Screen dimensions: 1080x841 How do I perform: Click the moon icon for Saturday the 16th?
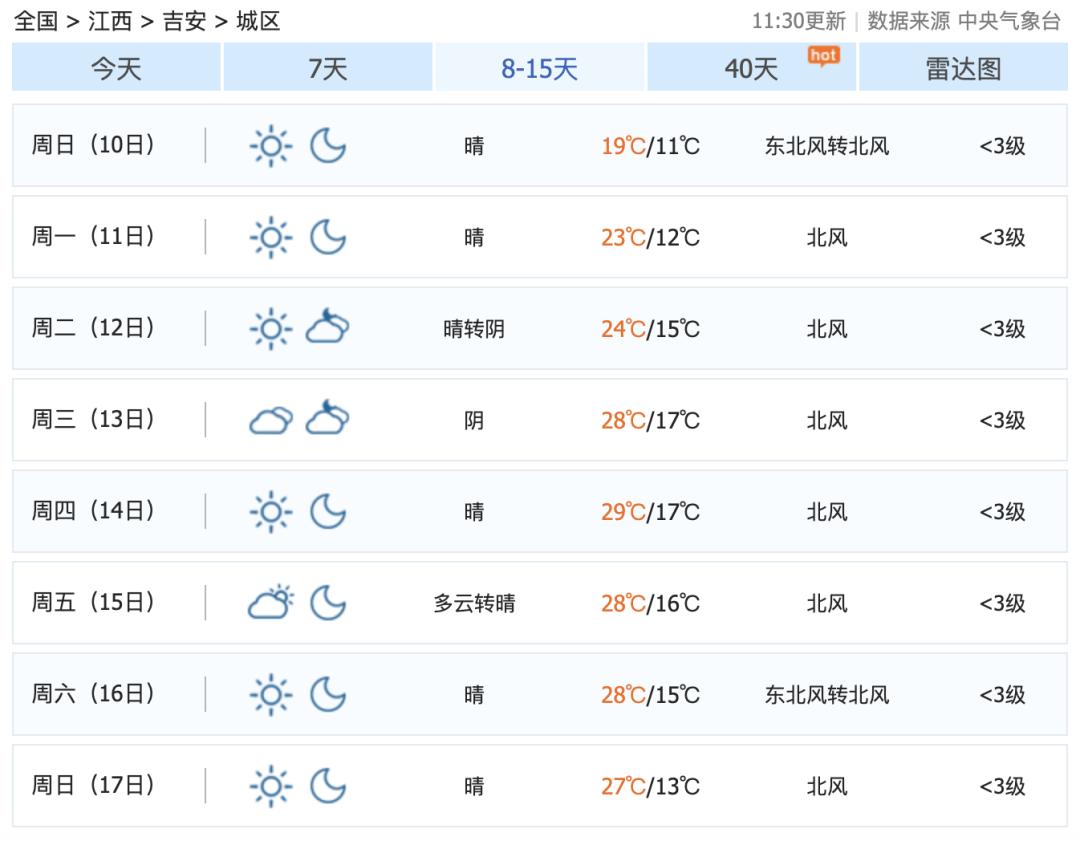328,695
